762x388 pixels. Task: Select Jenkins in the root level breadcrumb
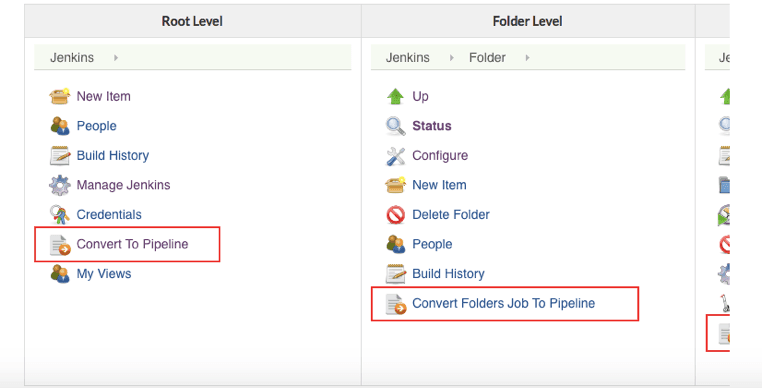coord(72,57)
